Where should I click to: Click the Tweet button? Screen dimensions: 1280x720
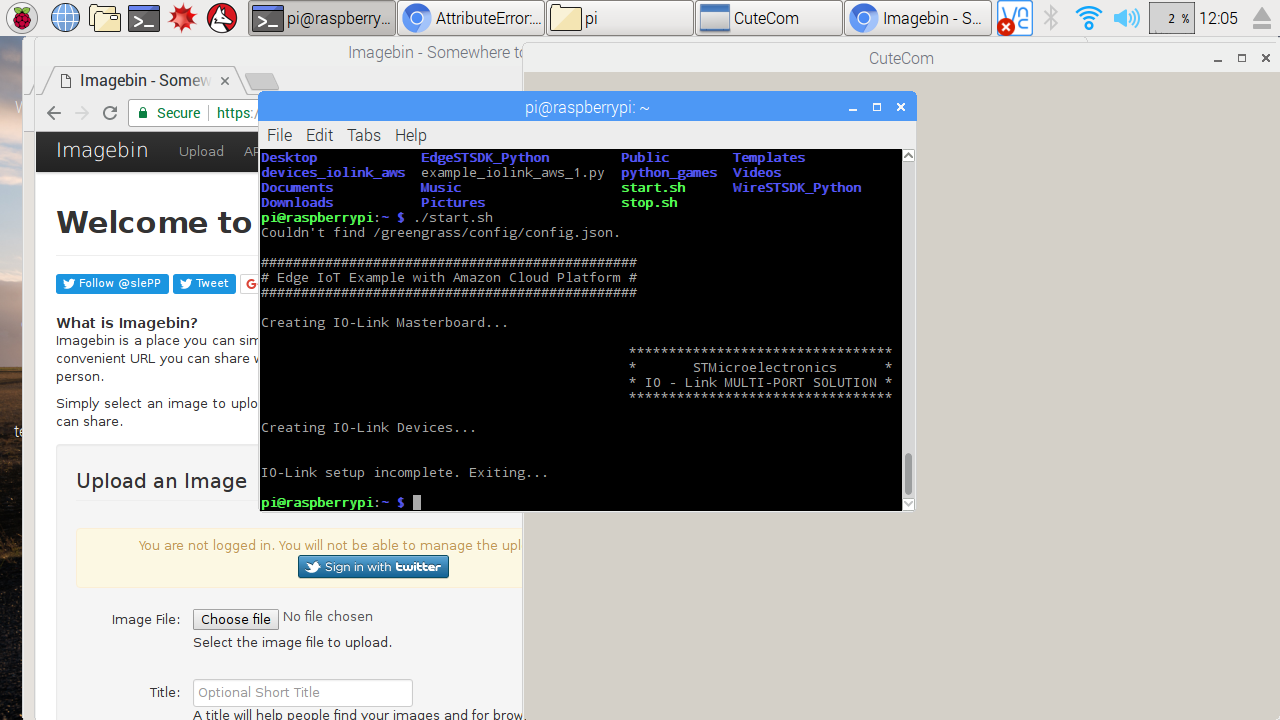[x=204, y=284]
